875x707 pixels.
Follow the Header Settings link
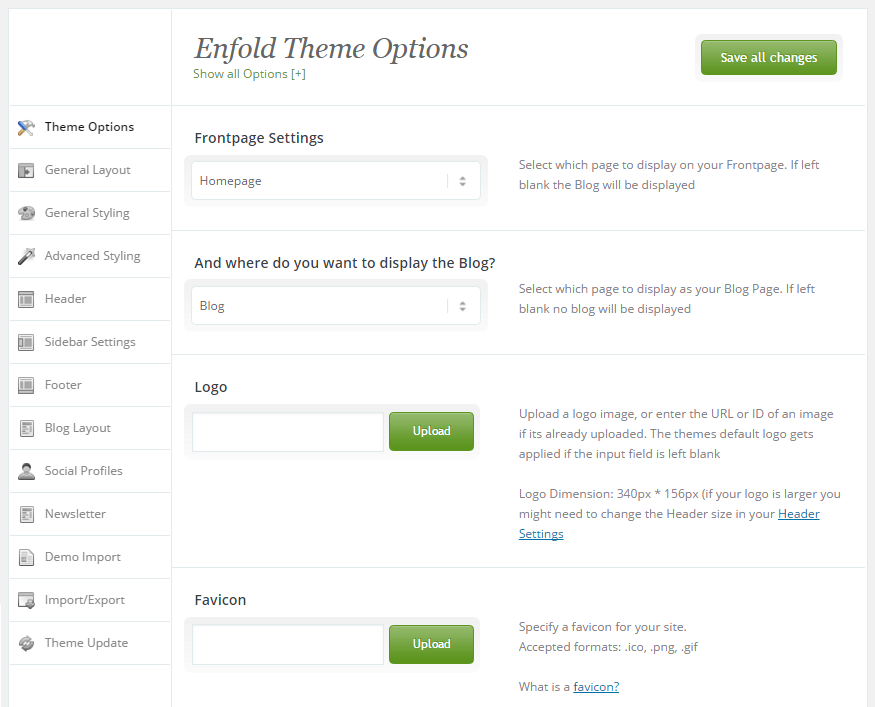coord(669,523)
